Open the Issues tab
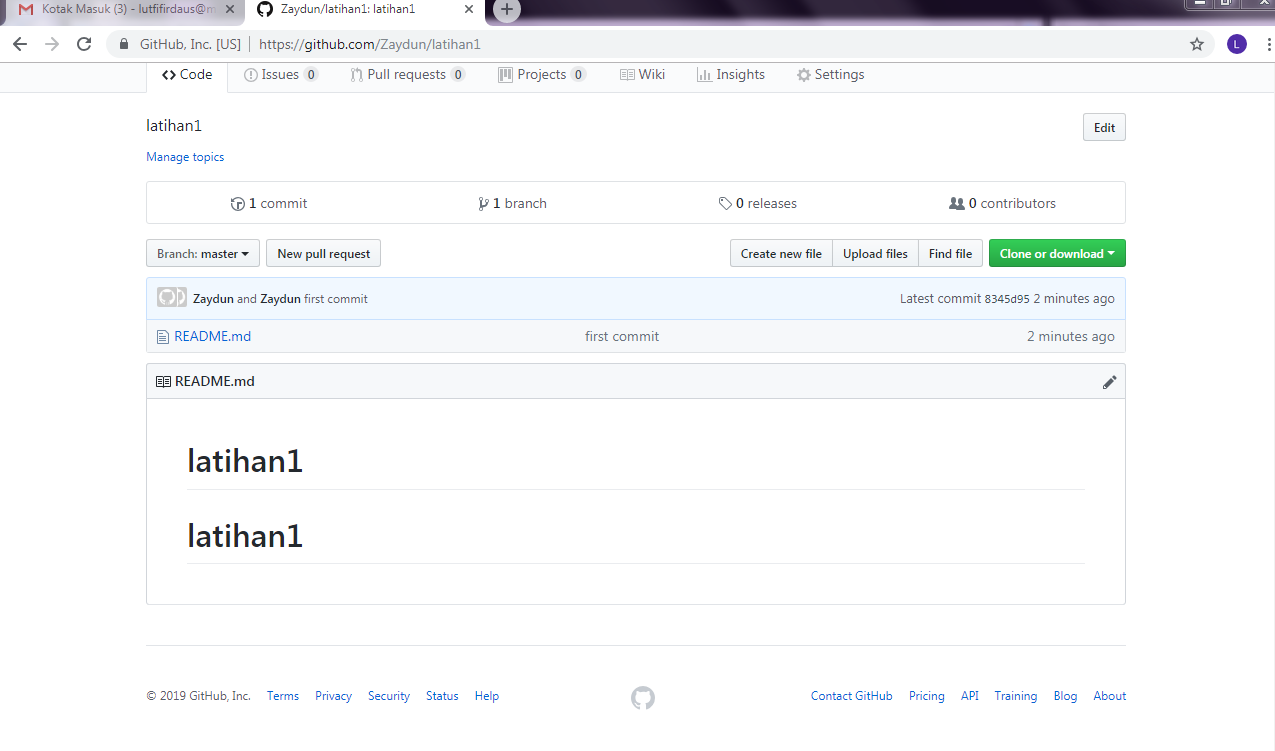Image resolution: width=1275 pixels, height=751 pixels. coord(281,75)
